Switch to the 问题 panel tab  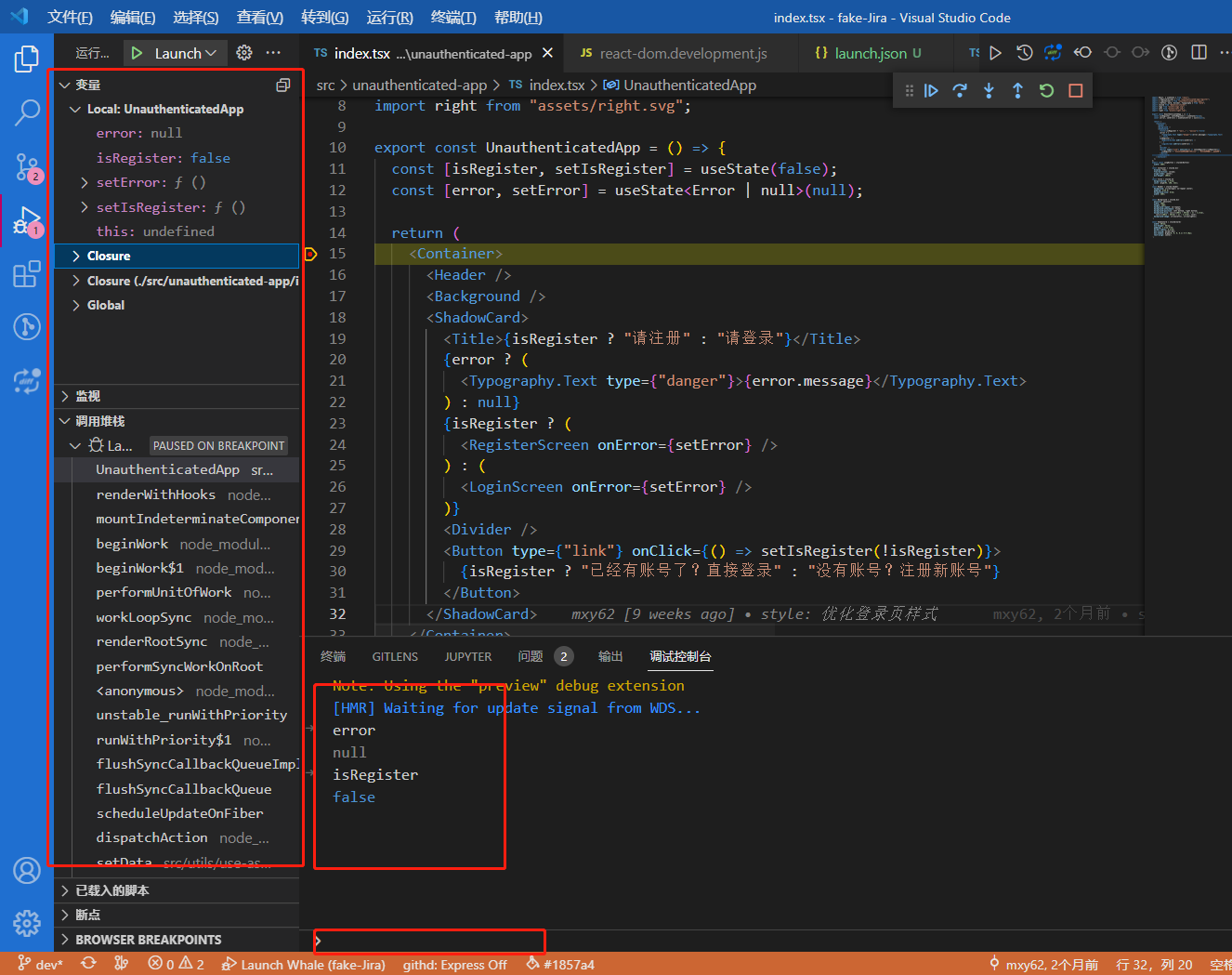(x=544, y=656)
